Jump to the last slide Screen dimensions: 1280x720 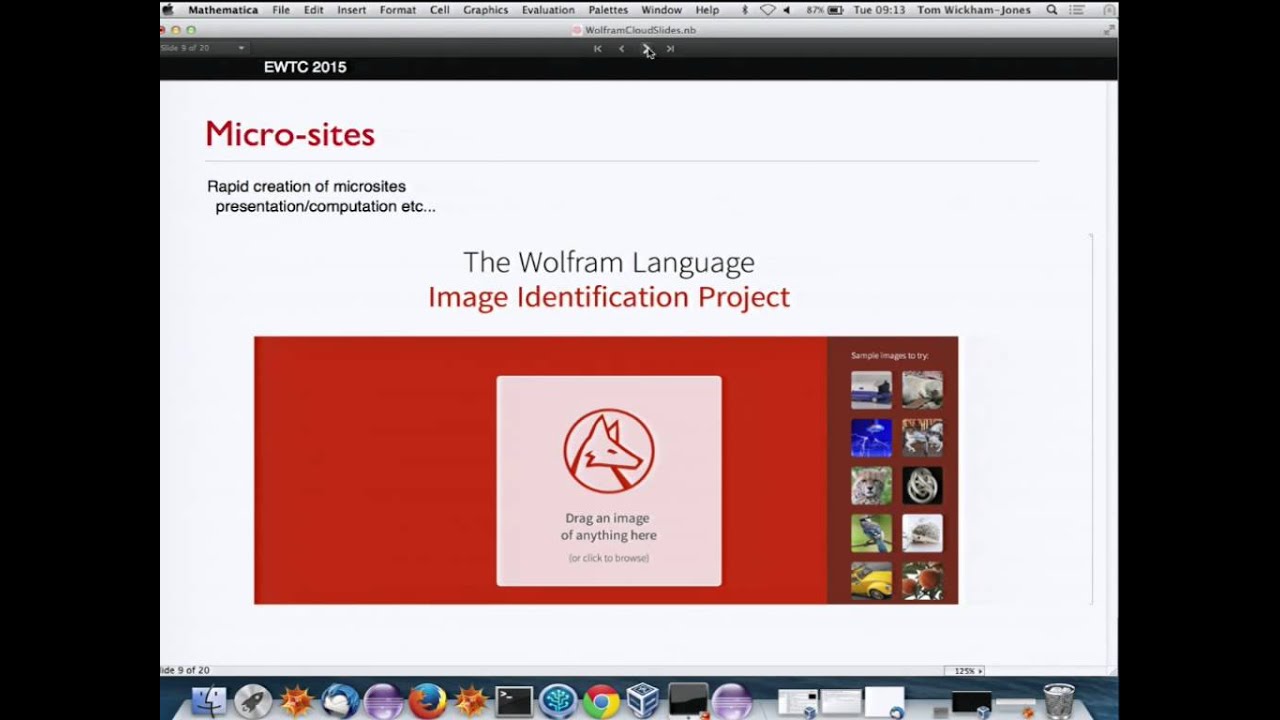click(670, 48)
